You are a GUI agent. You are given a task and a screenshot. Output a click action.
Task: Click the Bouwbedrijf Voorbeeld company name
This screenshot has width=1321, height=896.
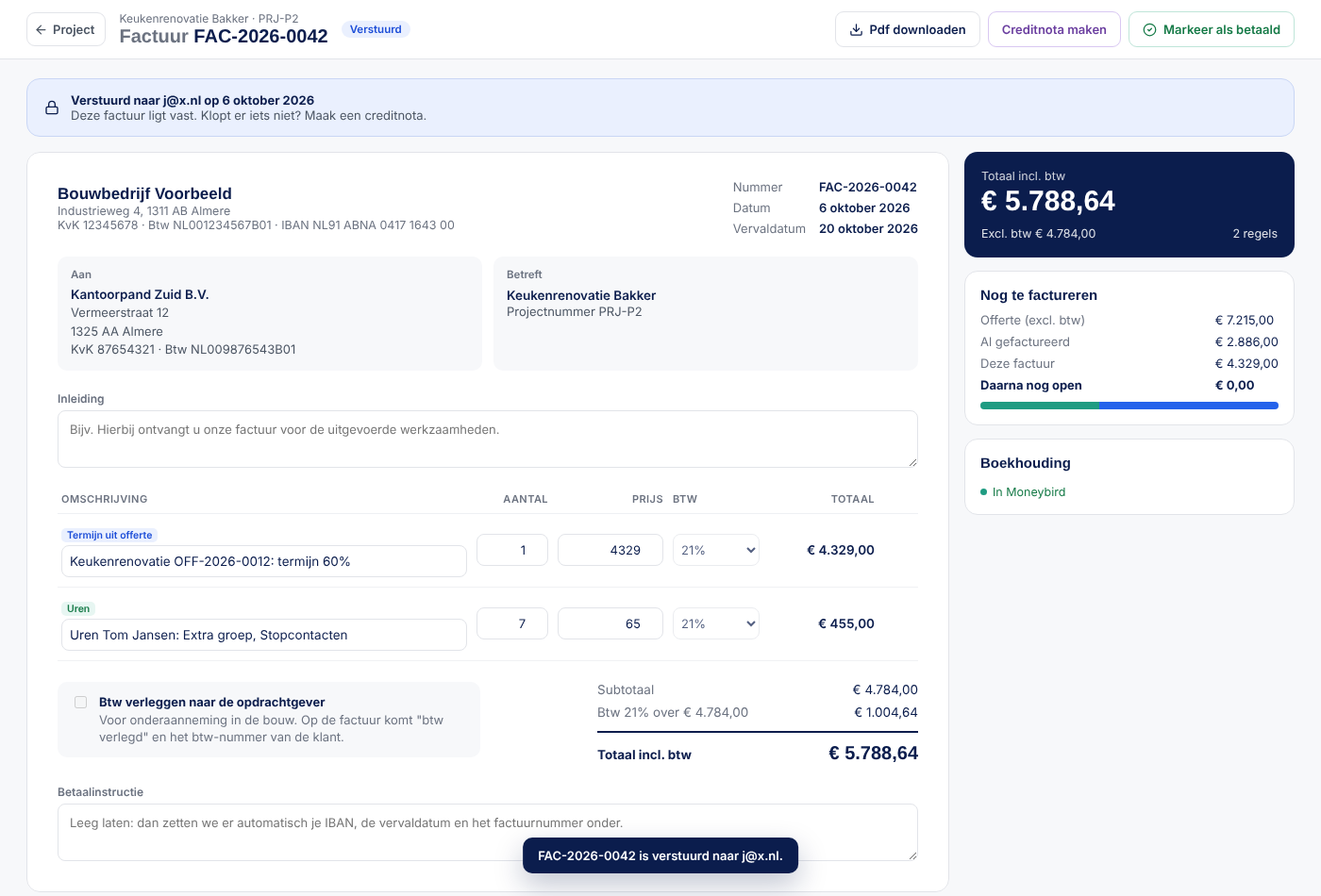point(144,193)
